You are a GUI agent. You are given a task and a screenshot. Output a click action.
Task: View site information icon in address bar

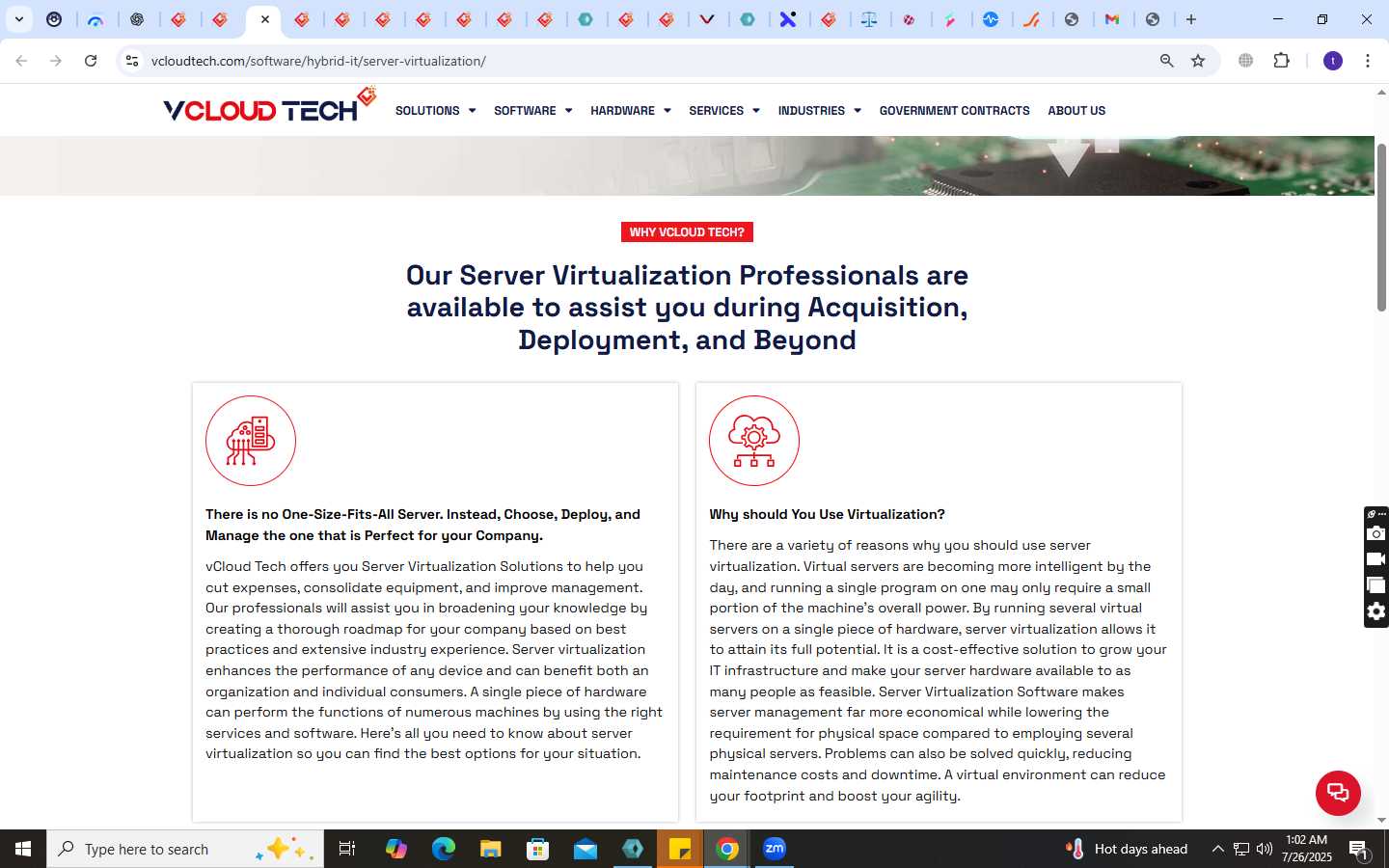pyautogui.click(x=132, y=61)
